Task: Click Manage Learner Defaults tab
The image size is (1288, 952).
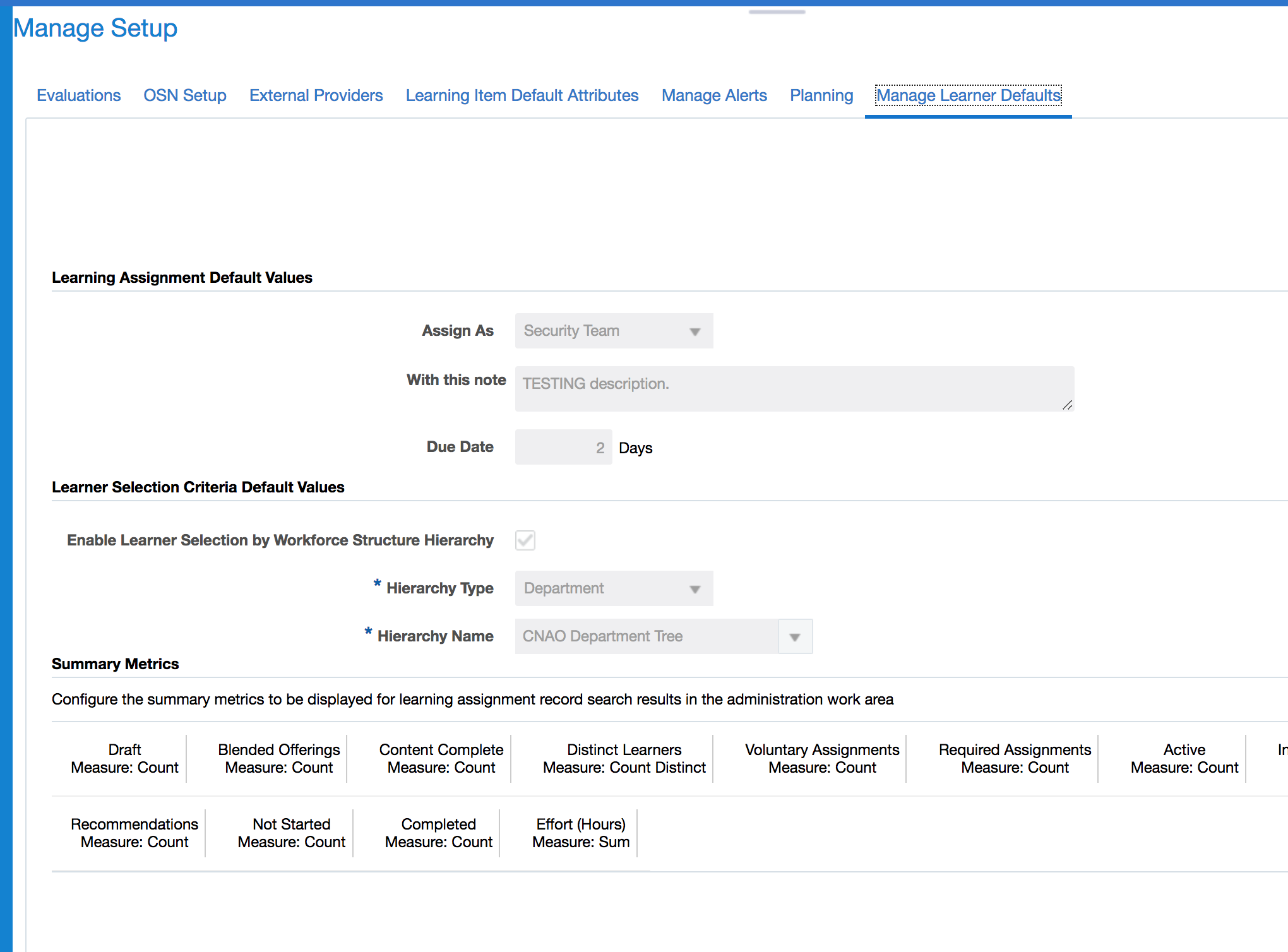Action: (968, 95)
